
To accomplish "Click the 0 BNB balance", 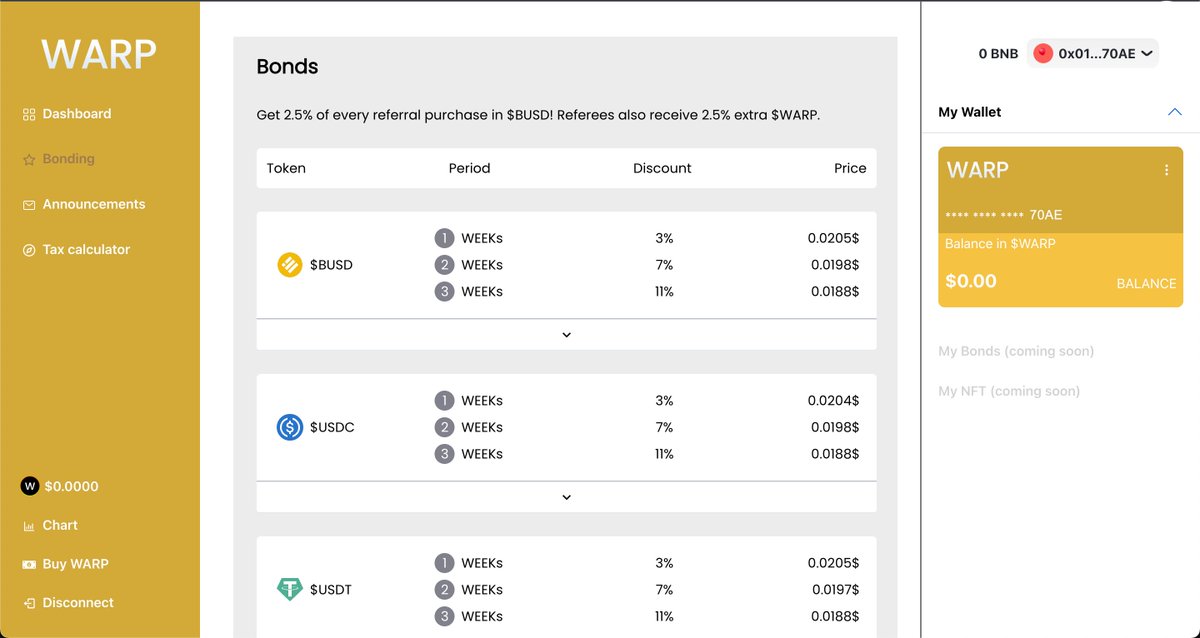I will (x=998, y=54).
